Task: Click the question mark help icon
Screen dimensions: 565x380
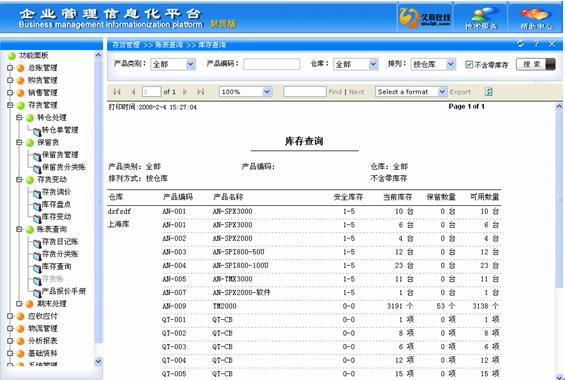Action: (x=536, y=44)
